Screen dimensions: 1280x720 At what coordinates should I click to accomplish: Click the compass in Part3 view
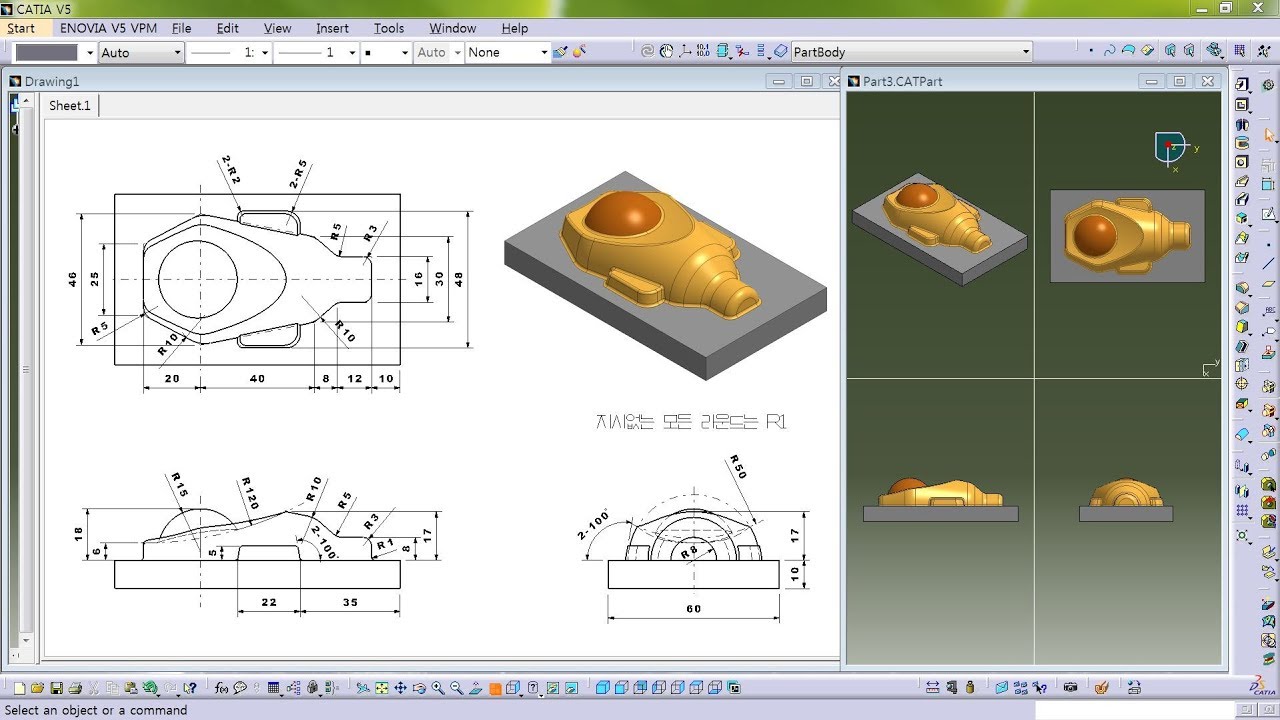1171,150
